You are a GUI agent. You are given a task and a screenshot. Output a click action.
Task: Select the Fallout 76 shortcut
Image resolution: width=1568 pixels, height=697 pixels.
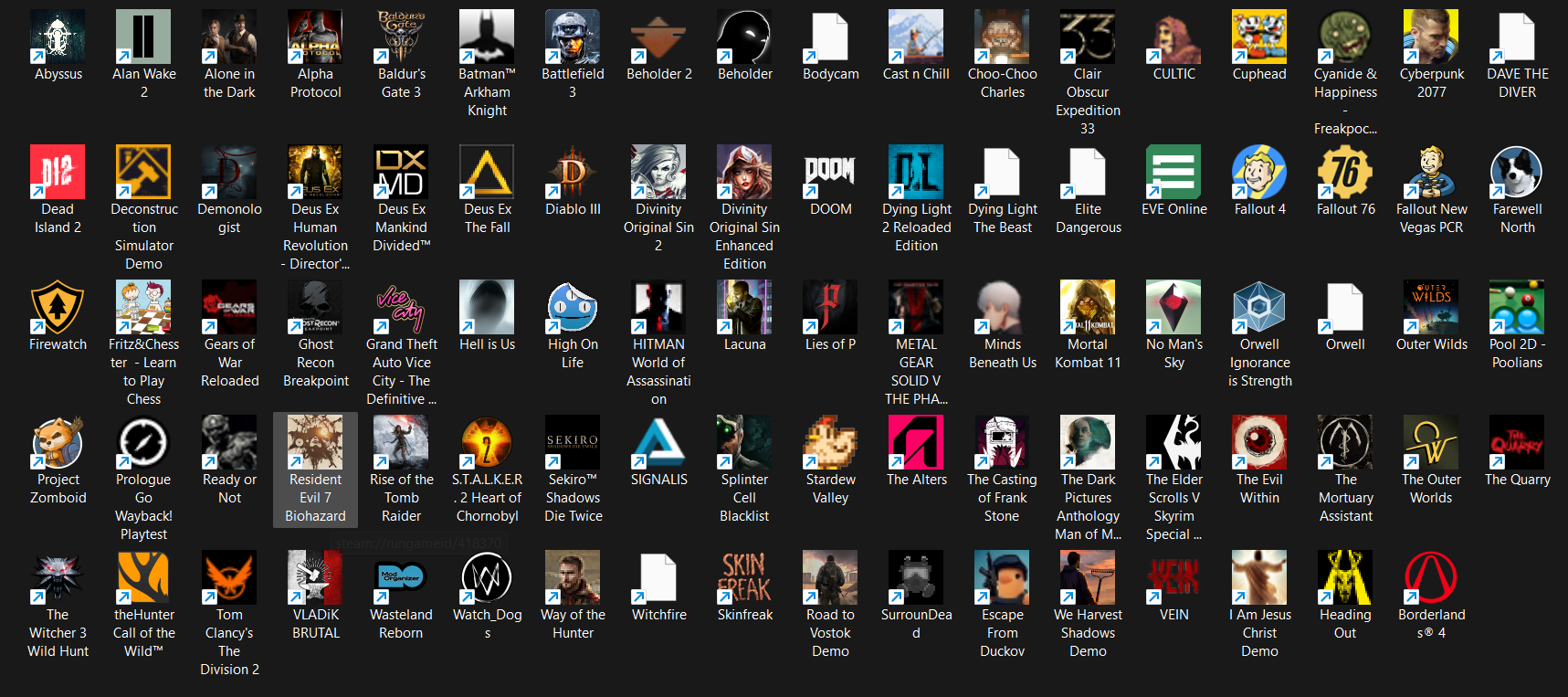[x=1345, y=173]
